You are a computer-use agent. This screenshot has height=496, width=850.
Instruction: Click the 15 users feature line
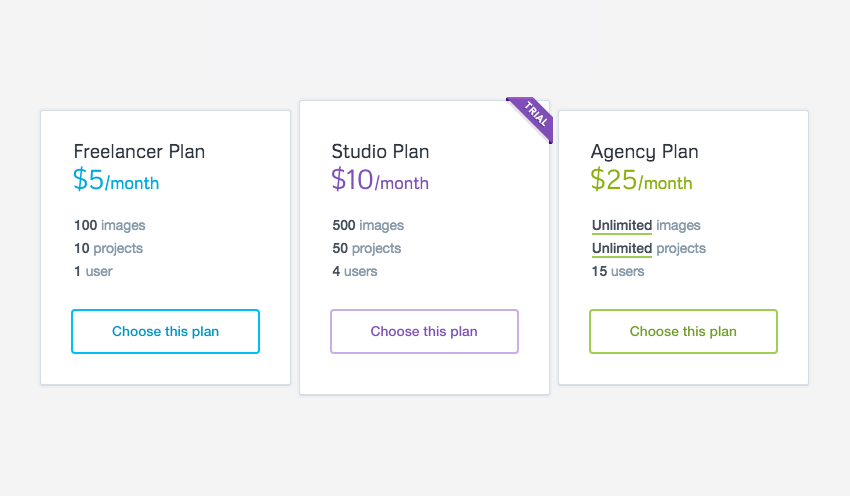618,271
